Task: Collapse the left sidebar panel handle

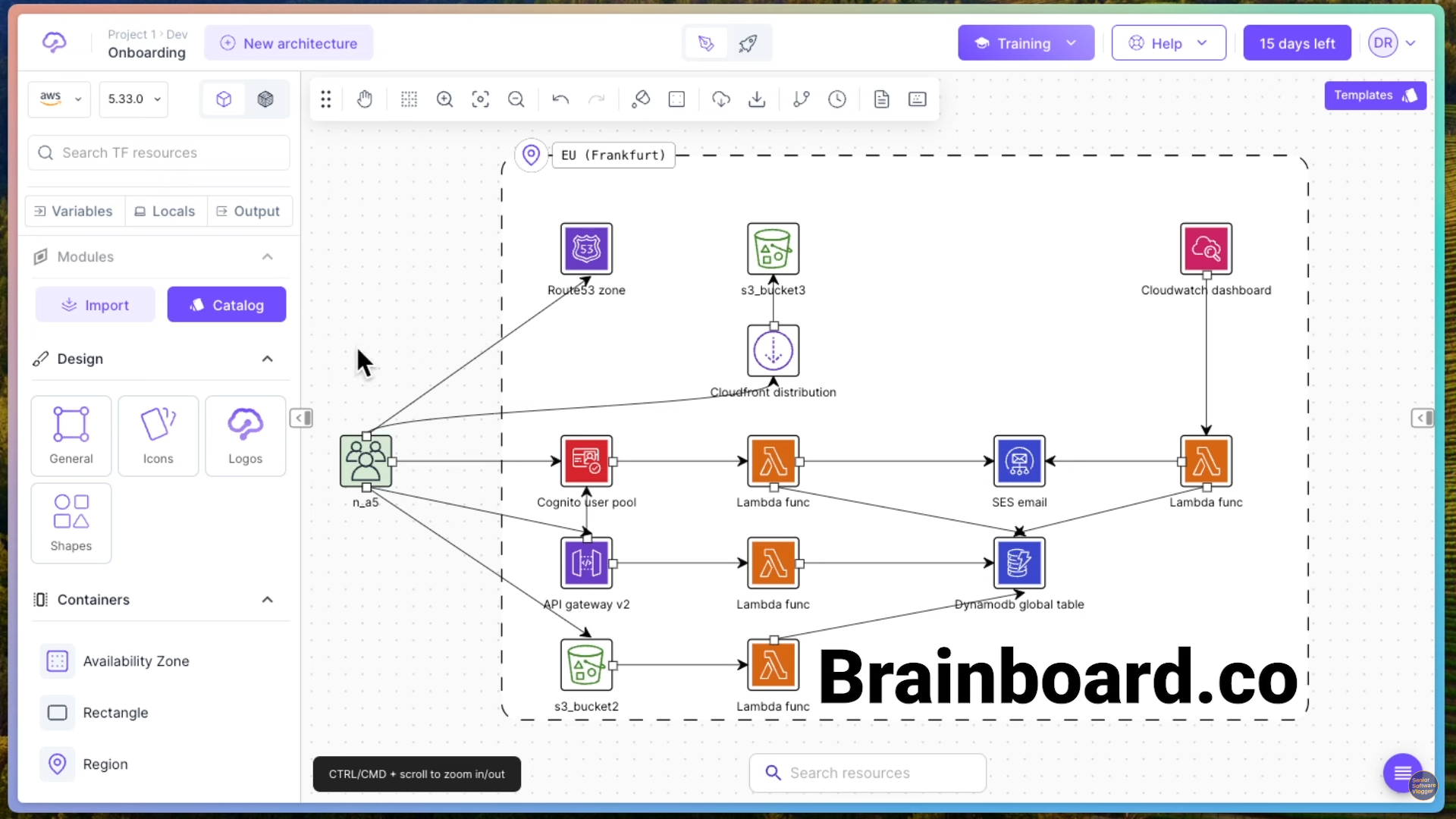Action: (x=301, y=418)
